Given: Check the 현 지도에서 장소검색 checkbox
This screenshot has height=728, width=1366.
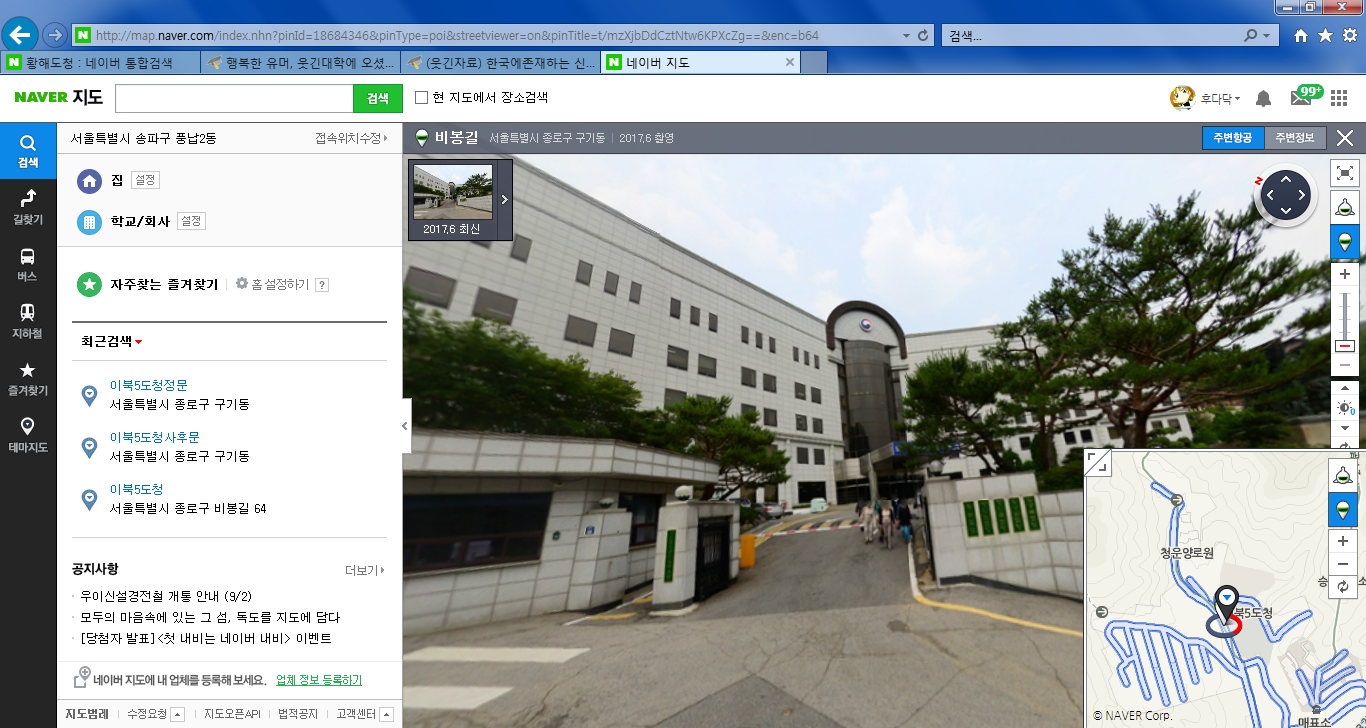Looking at the screenshot, I should 422,98.
